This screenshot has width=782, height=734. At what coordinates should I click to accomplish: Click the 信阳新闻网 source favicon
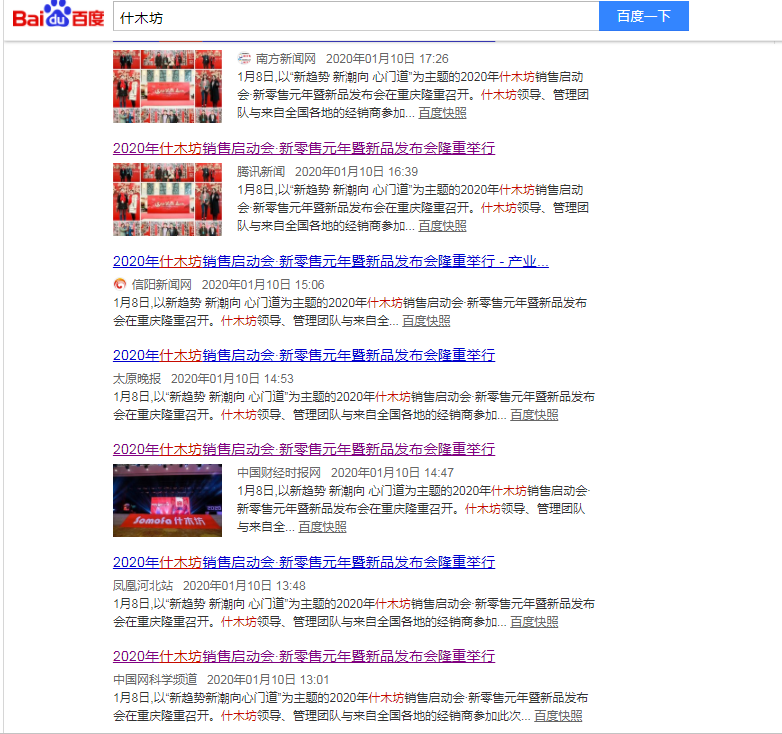coord(120,284)
